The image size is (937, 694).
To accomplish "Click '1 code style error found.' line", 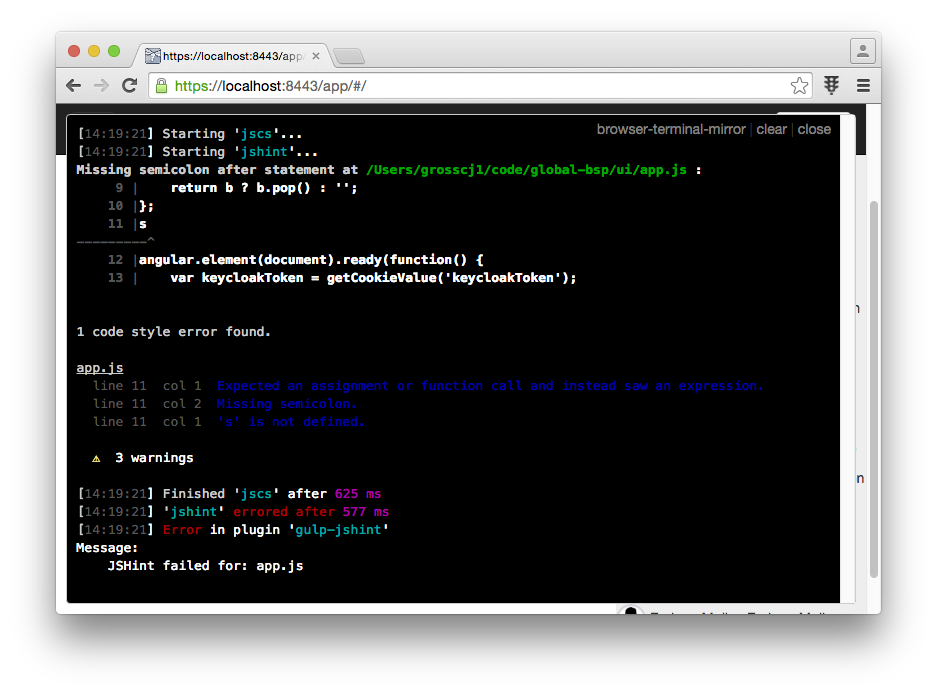I will click(x=173, y=332).
